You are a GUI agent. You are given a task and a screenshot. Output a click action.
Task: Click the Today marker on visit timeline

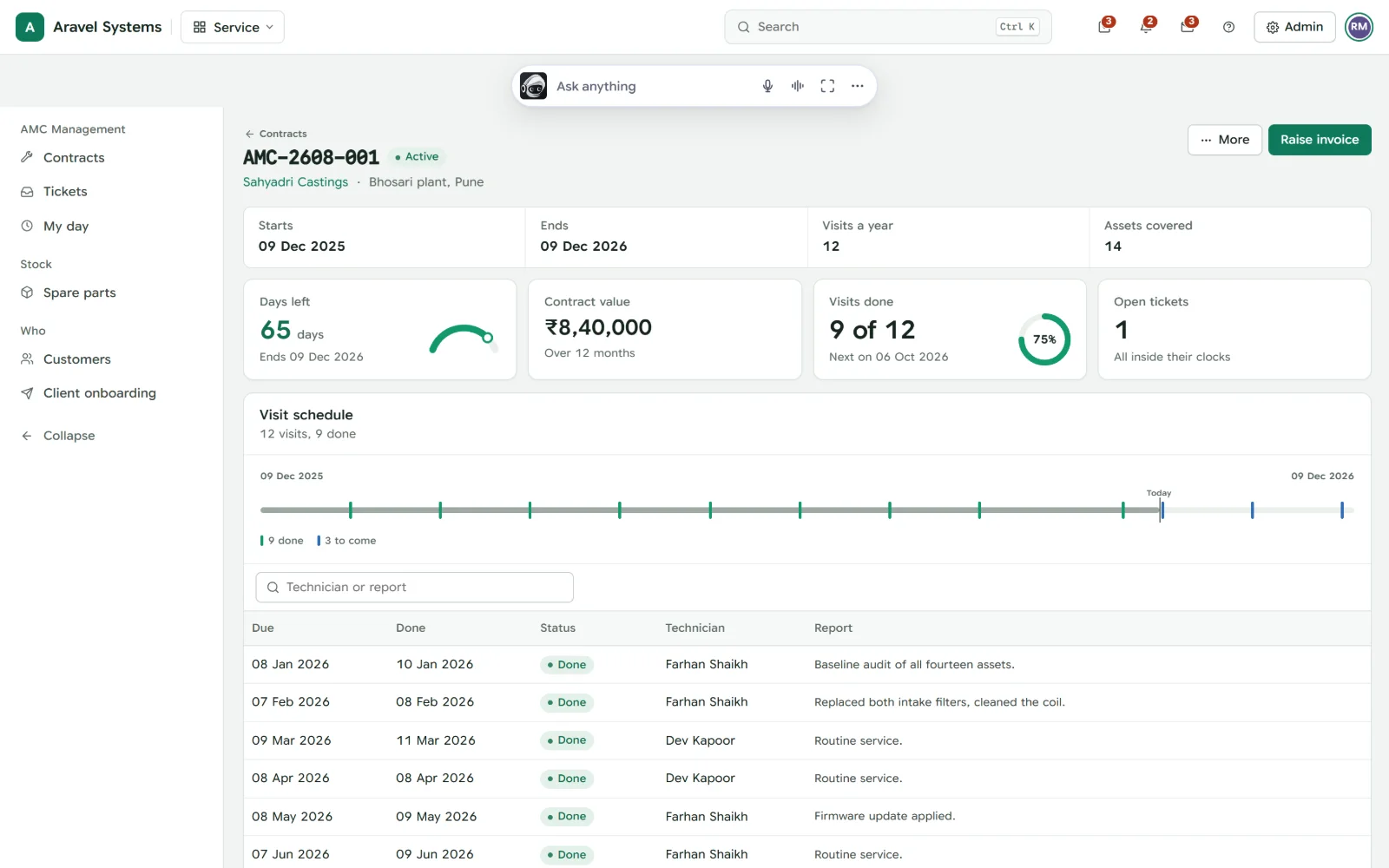(x=1160, y=503)
